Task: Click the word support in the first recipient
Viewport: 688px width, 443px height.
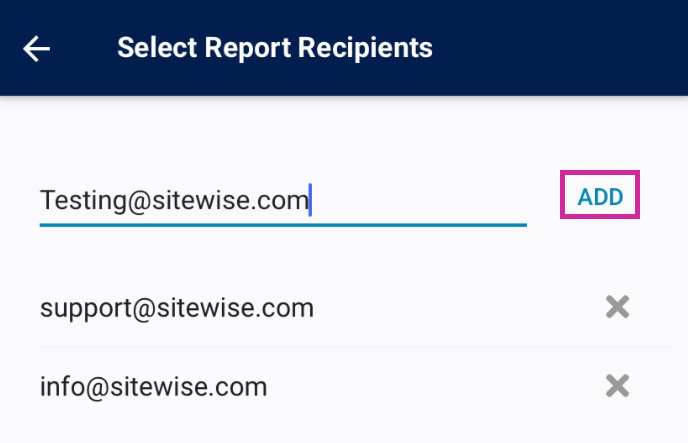Action: [x=83, y=308]
